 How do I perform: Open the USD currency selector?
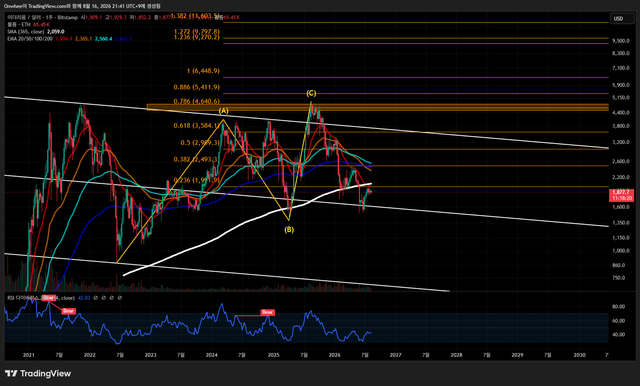(x=622, y=18)
